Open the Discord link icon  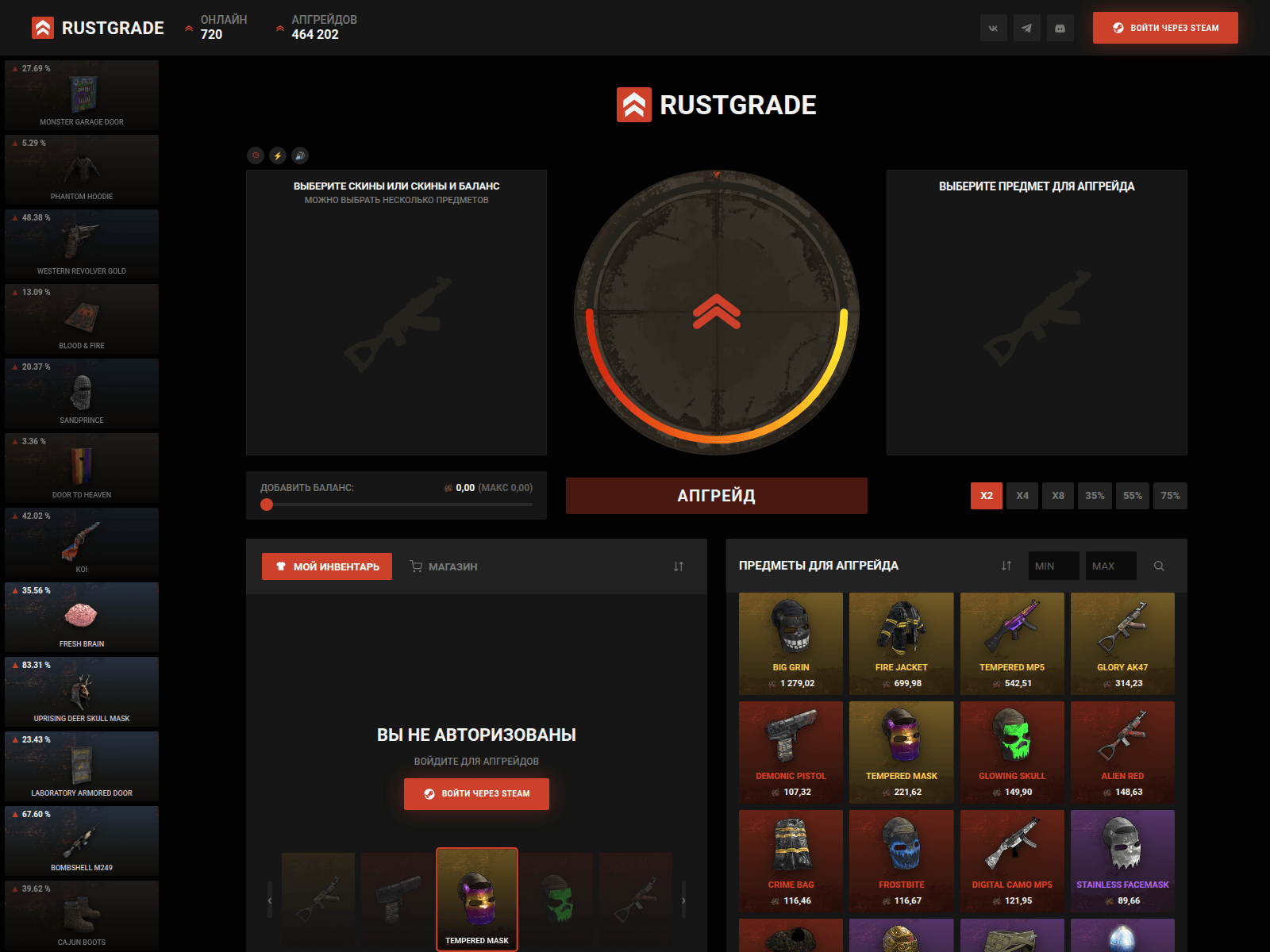click(x=1060, y=28)
